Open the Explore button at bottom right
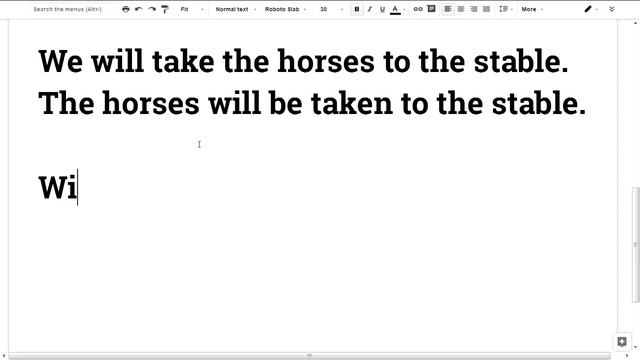Screen dimensions: 640x360 pyautogui.click(x=622, y=342)
